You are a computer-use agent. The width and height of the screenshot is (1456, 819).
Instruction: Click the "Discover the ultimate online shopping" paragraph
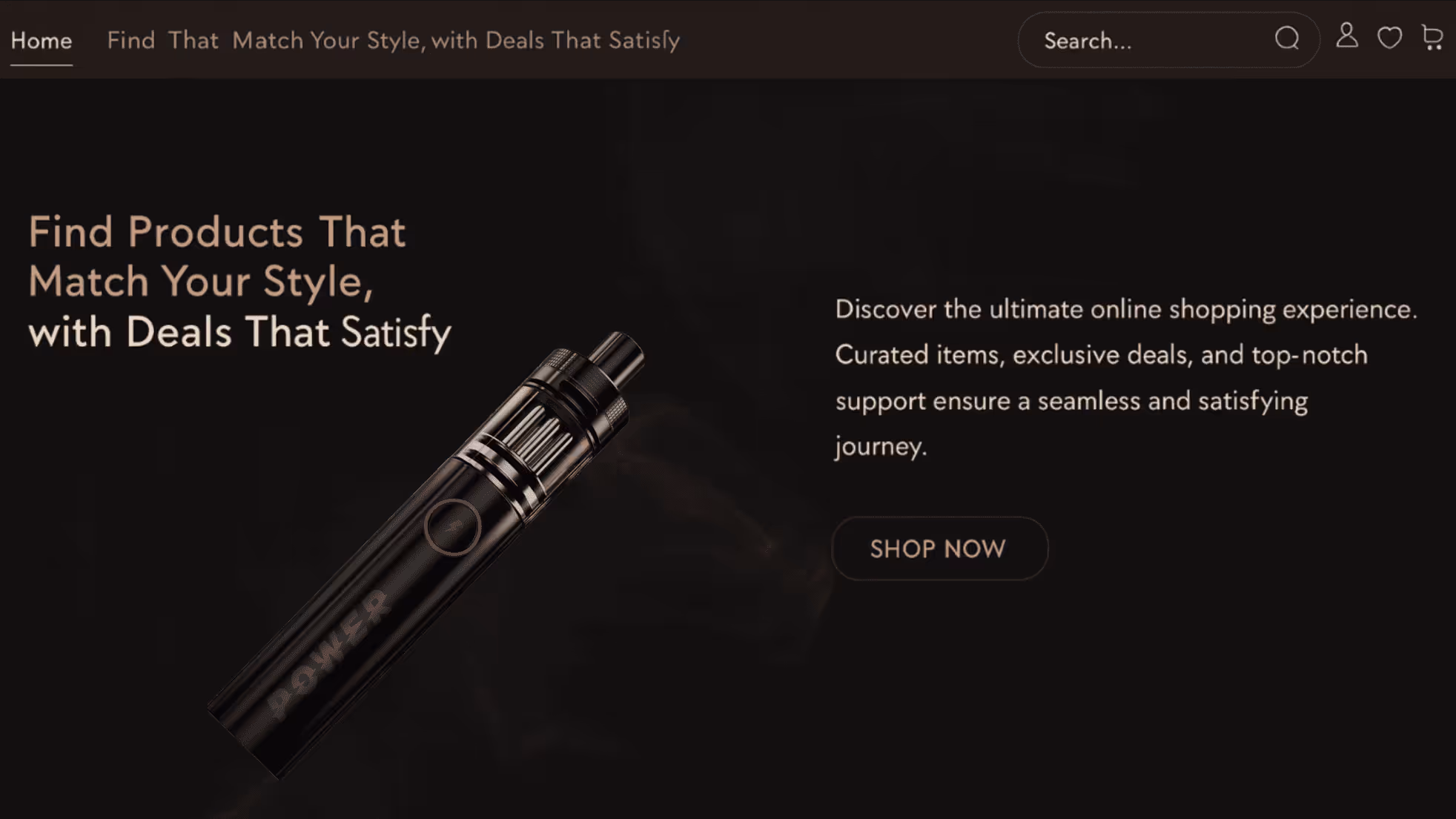pyautogui.click(x=1126, y=377)
